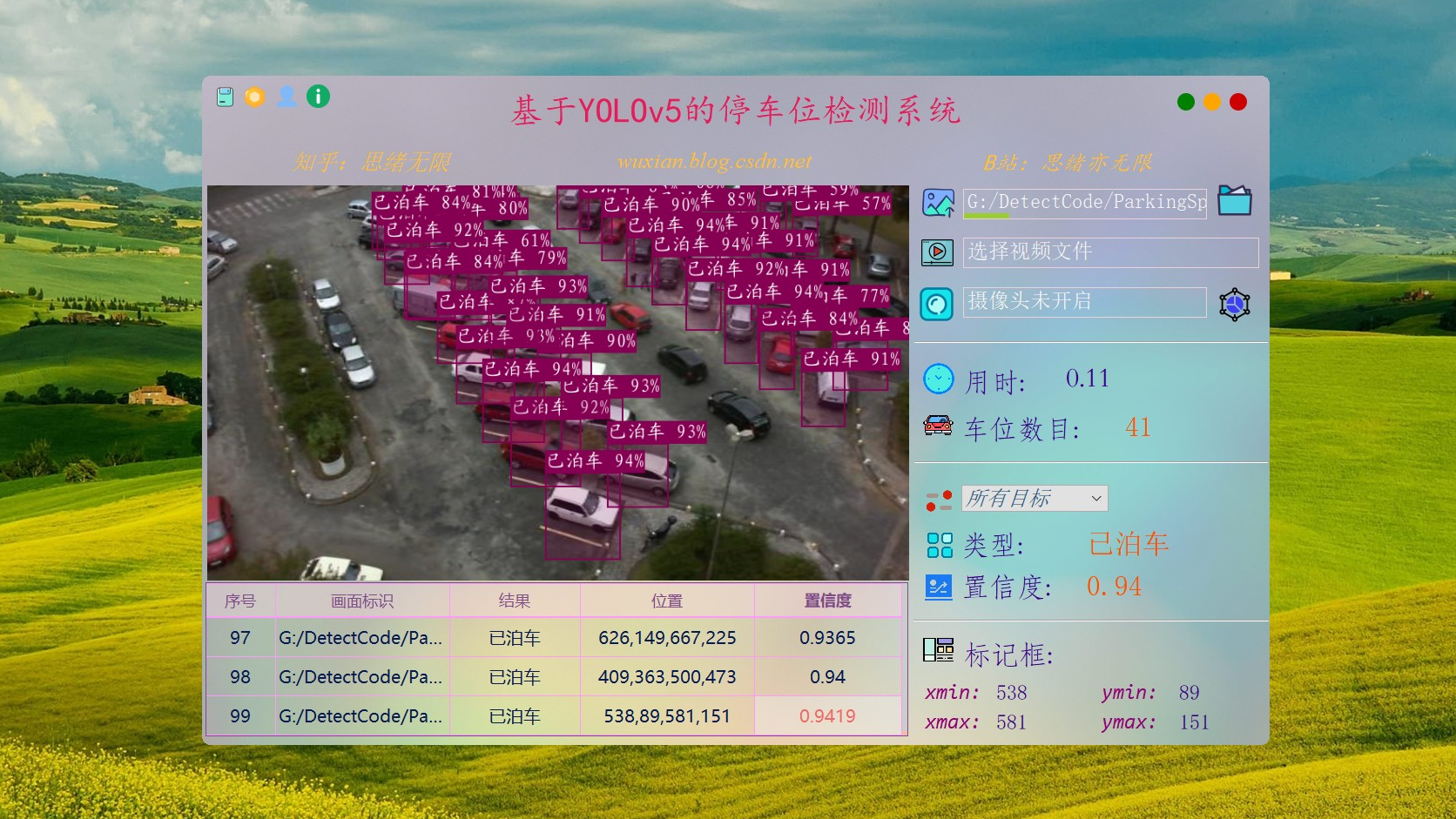Click the wuxian.blog.csdn.net link text
This screenshot has width=1456, height=819.
click(714, 161)
